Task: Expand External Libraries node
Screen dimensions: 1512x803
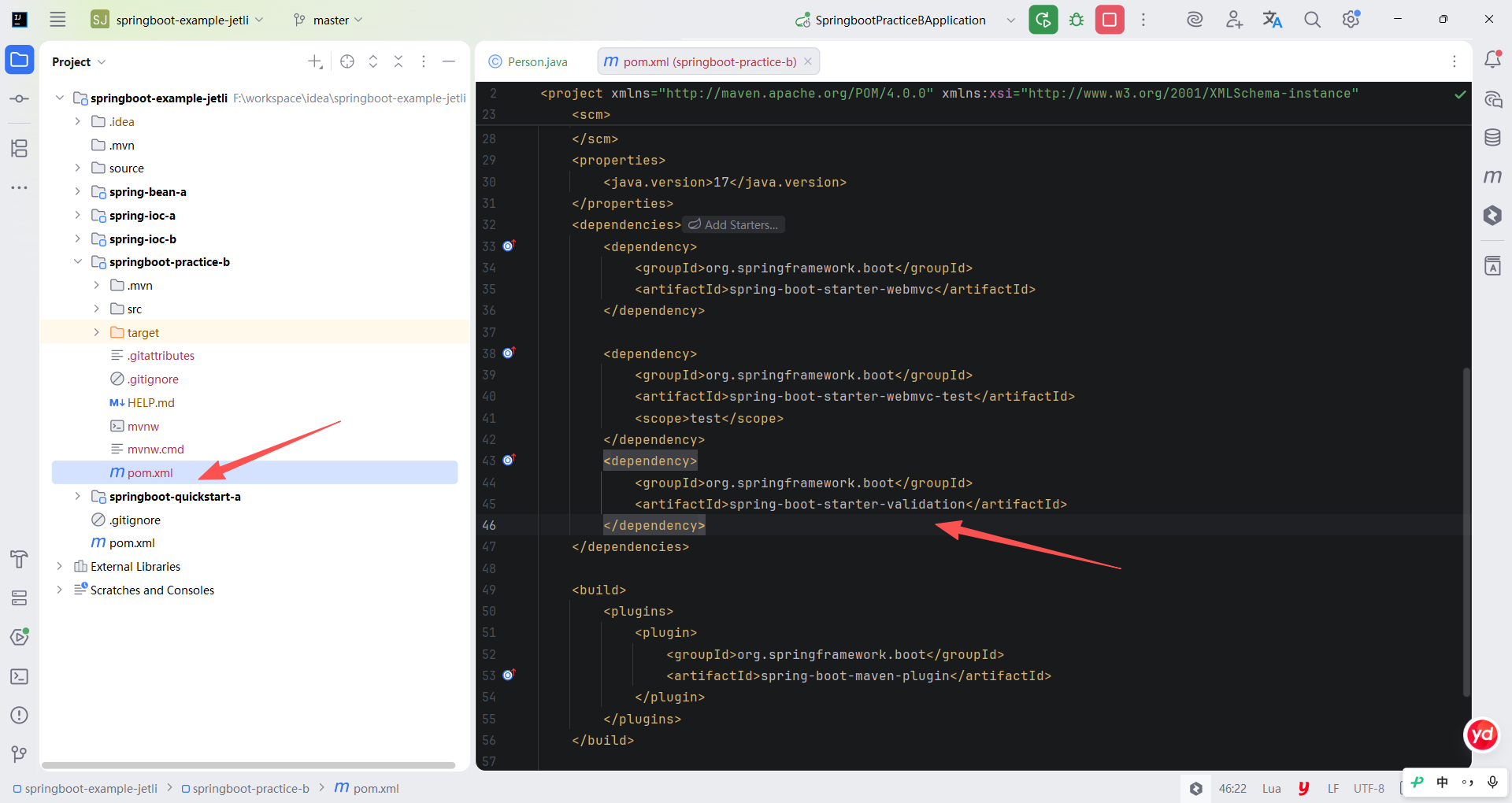Action: 59,566
